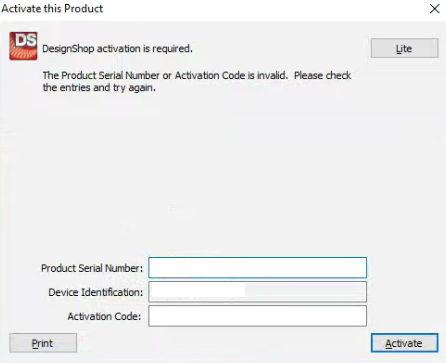Viewport: 446px width, 363px height.
Task: Close the Activate this Product dialog
Action: [435, 9]
